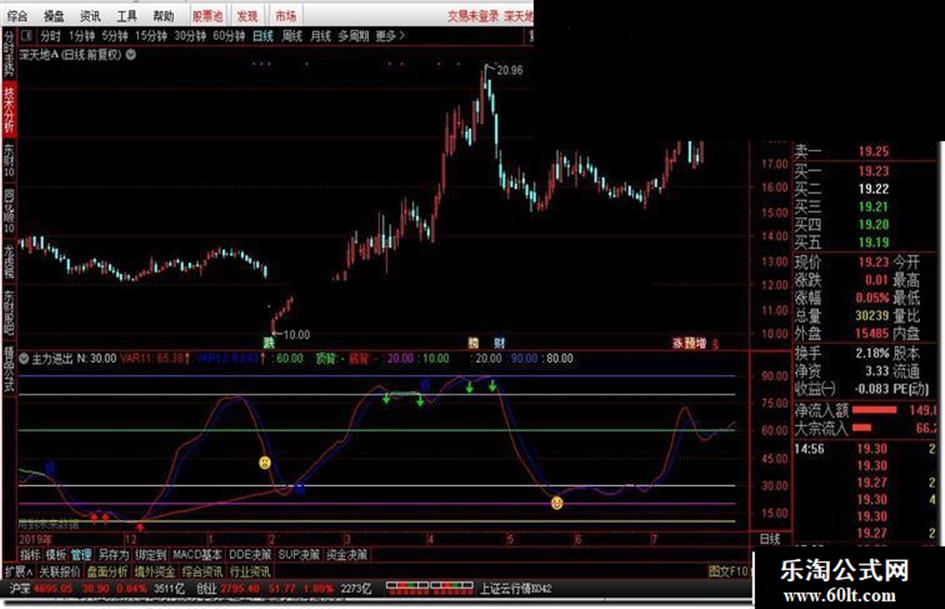Switch to the 股票池 tab
Screen dimensions: 945x609
coord(207,16)
